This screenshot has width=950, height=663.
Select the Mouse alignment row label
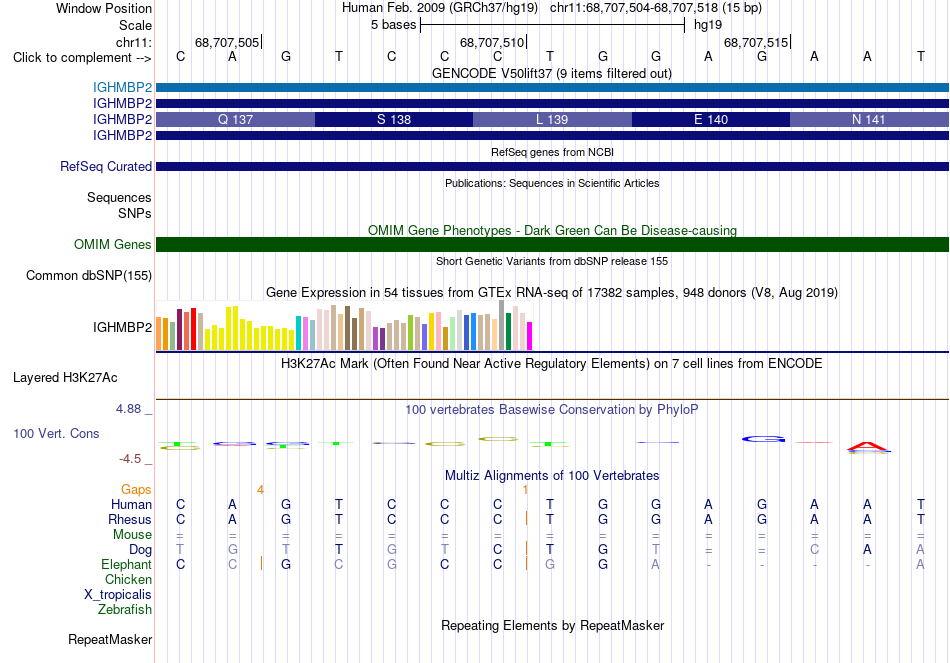(132, 535)
